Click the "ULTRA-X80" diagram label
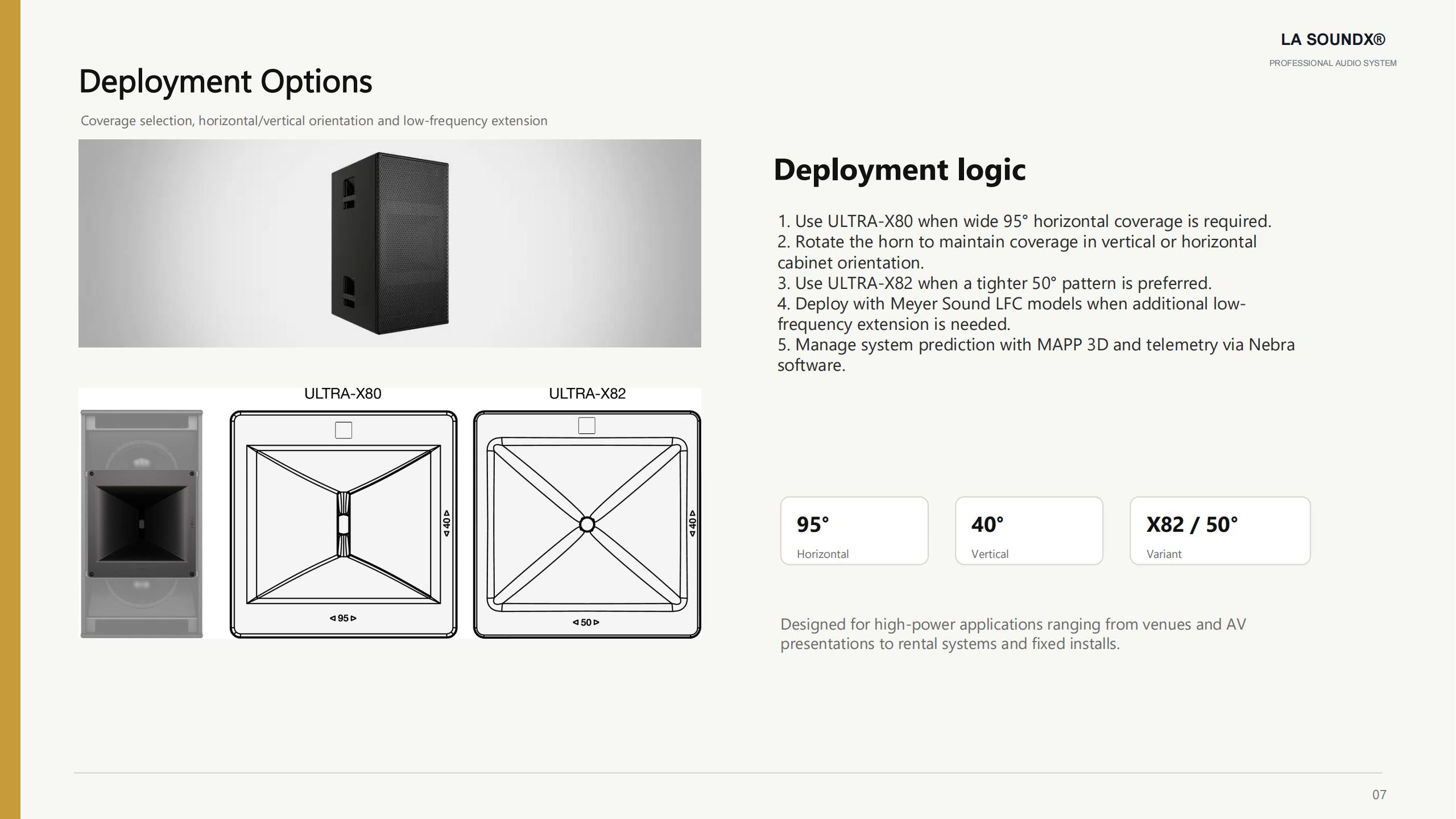Screen dimensions: 1456x819 pyautogui.click(x=343, y=394)
